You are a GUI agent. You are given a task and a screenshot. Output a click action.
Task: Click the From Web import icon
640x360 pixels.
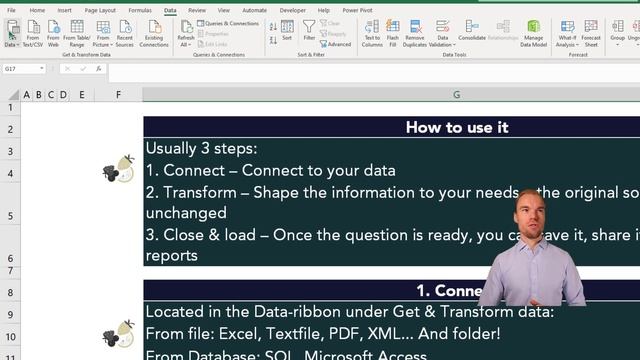point(53,33)
